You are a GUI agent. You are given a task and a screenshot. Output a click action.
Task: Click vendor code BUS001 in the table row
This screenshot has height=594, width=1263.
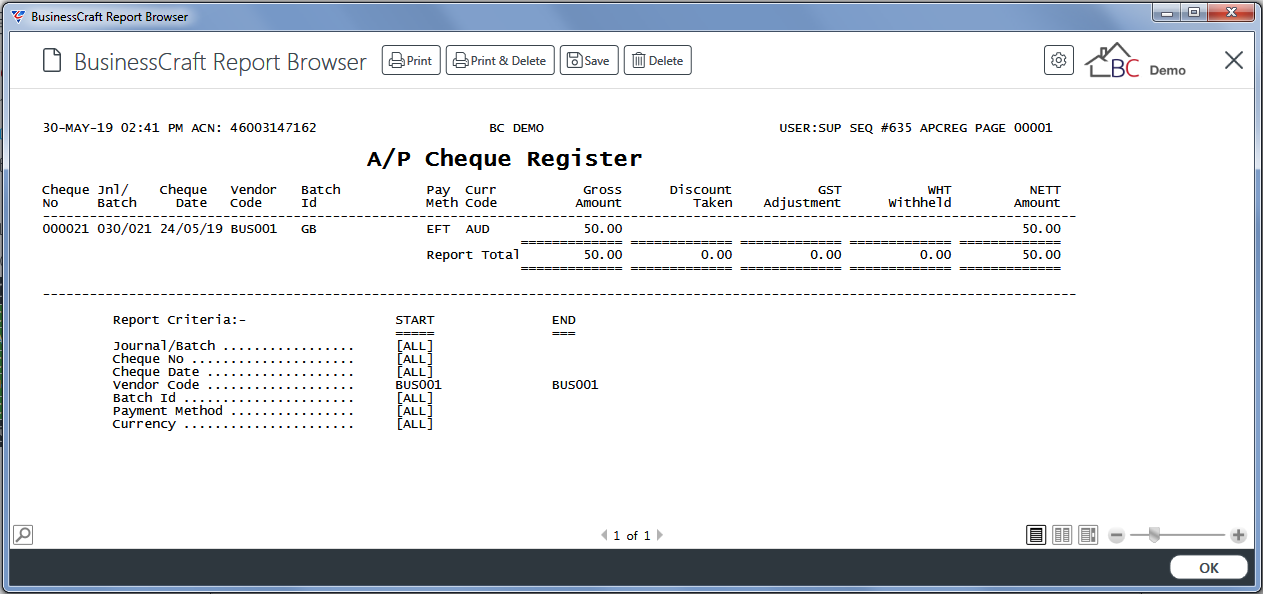click(253, 229)
